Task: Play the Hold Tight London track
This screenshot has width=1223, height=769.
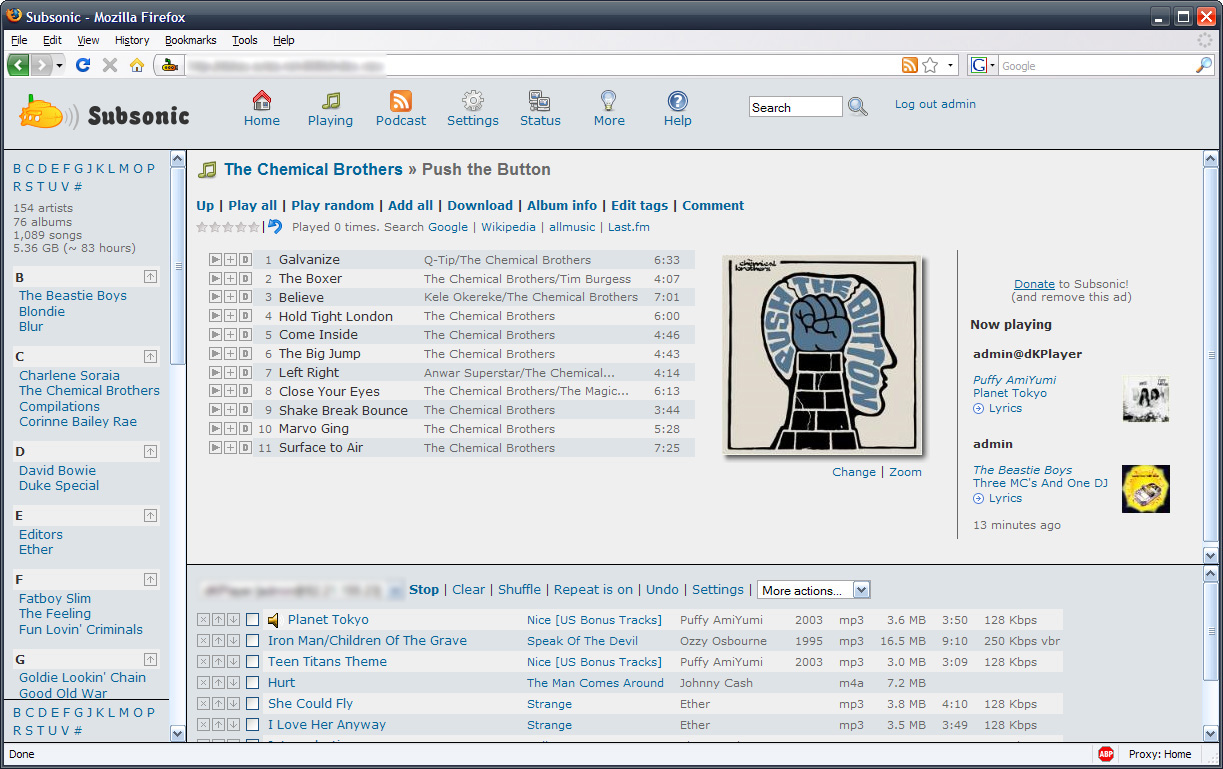Action: (x=215, y=316)
